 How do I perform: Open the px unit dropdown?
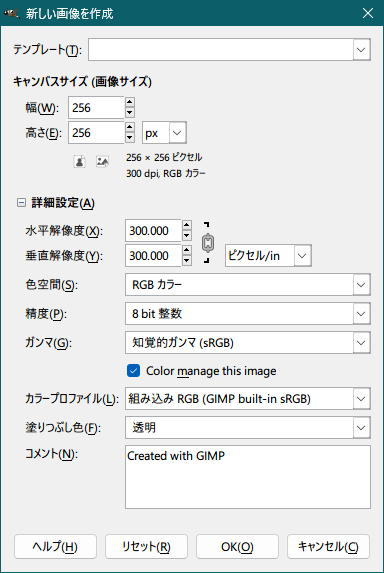tap(164, 133)
